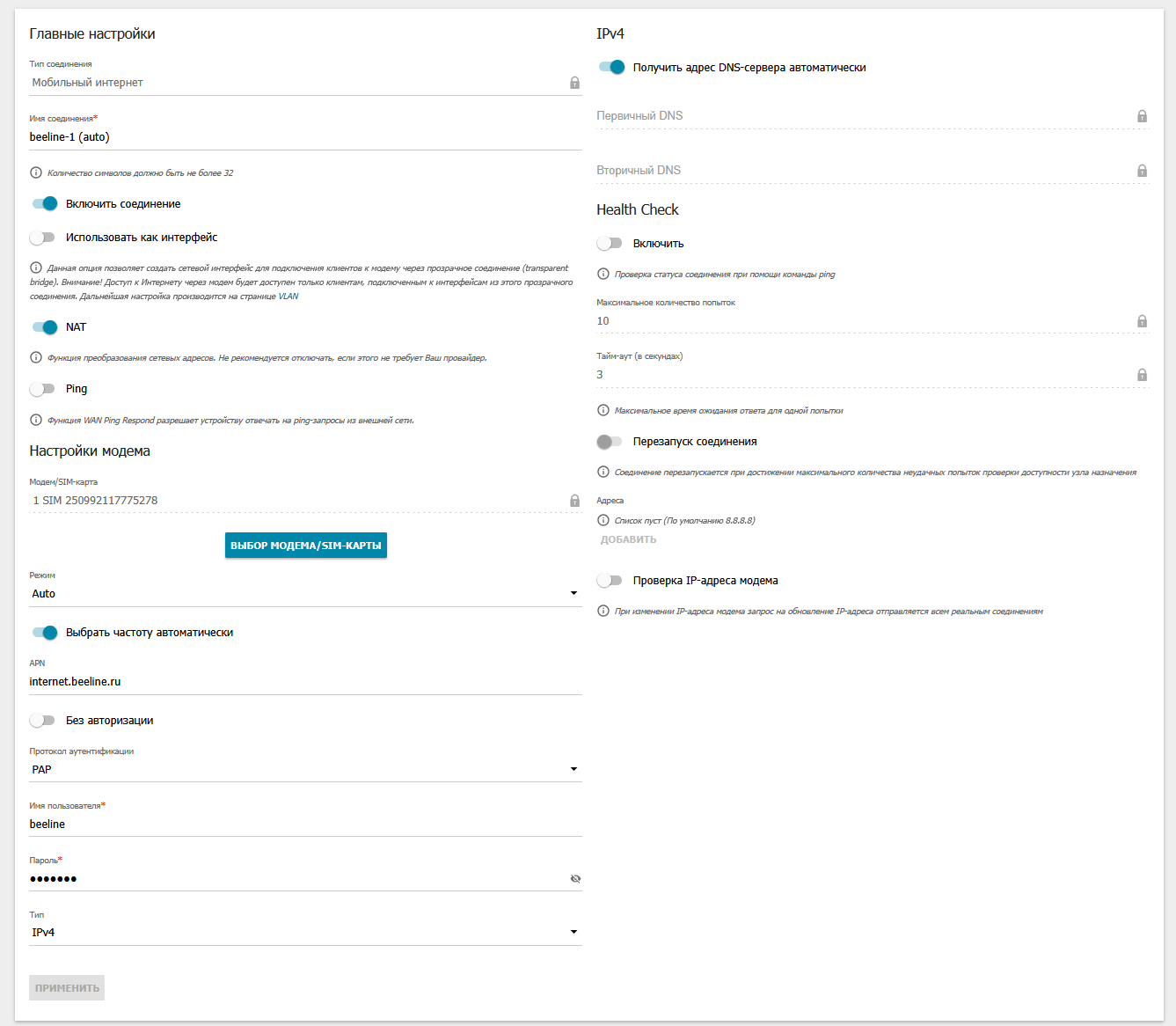The width and height of the screenshot is (1176, 1026).
Task: Enable the Health Check toggle
Action: pyautogui.click(x=610, y=244)
